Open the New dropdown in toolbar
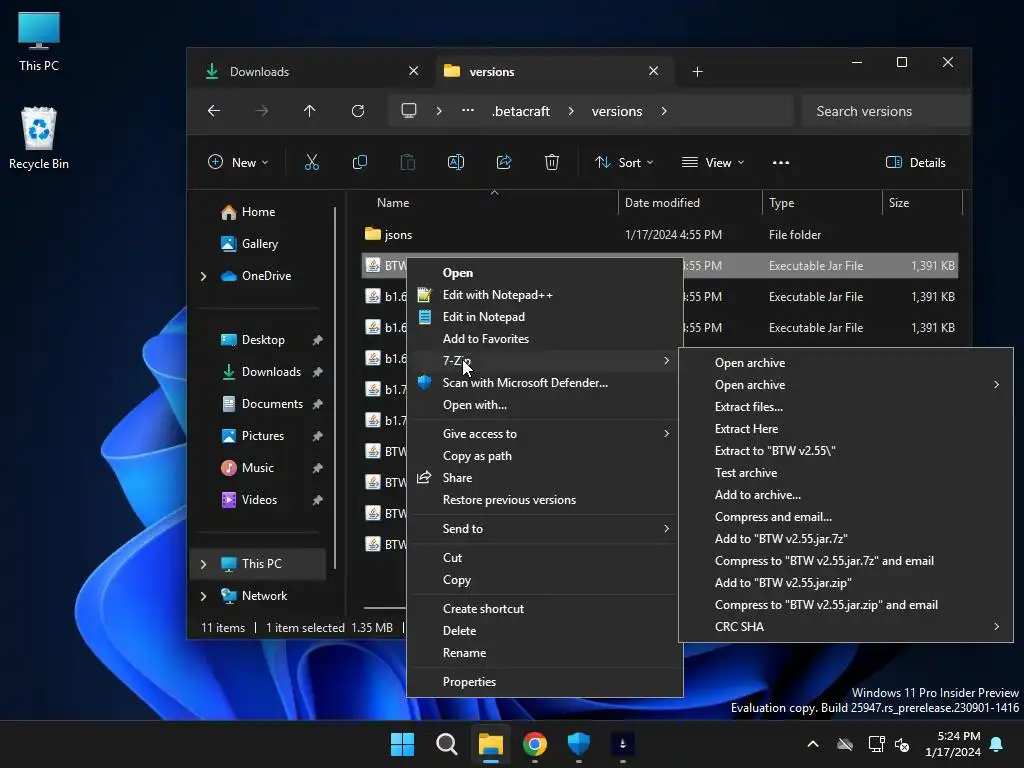Screen dimensions: 1024x768 pos(238,163)
